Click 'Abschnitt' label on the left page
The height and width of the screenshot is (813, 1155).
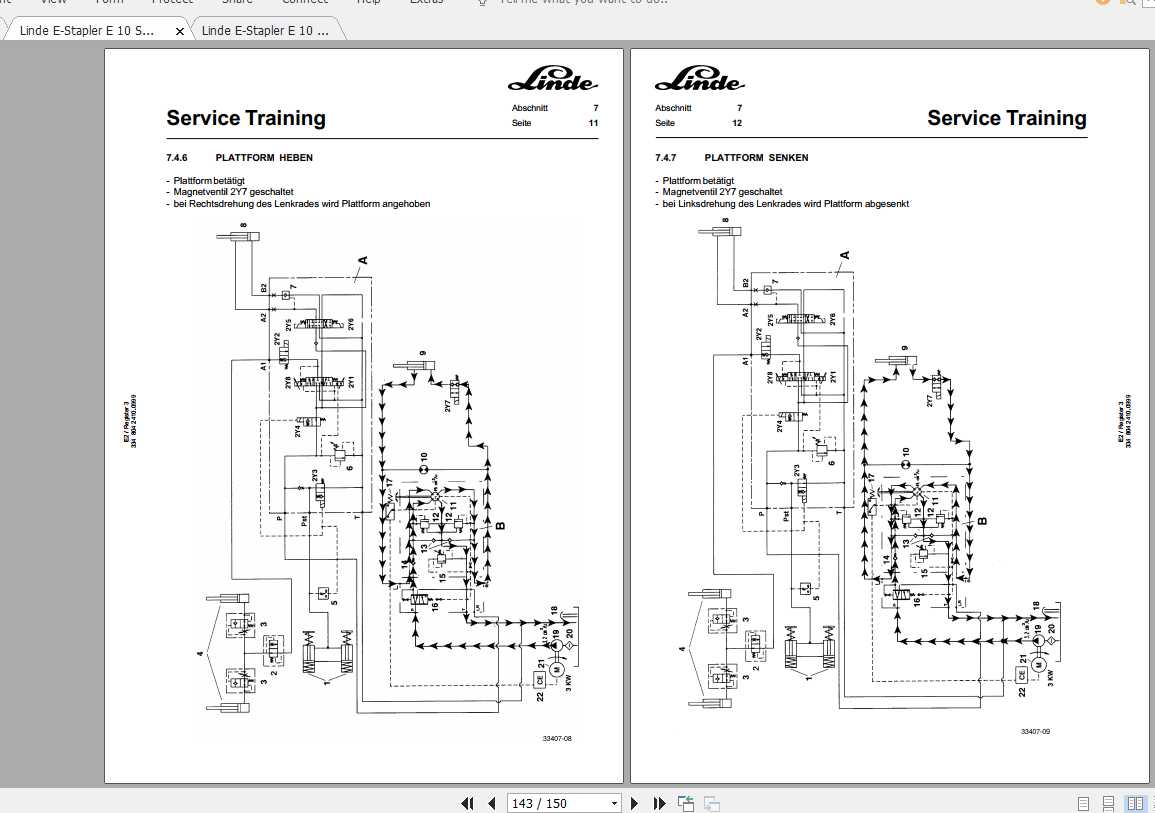coord(530,108)
